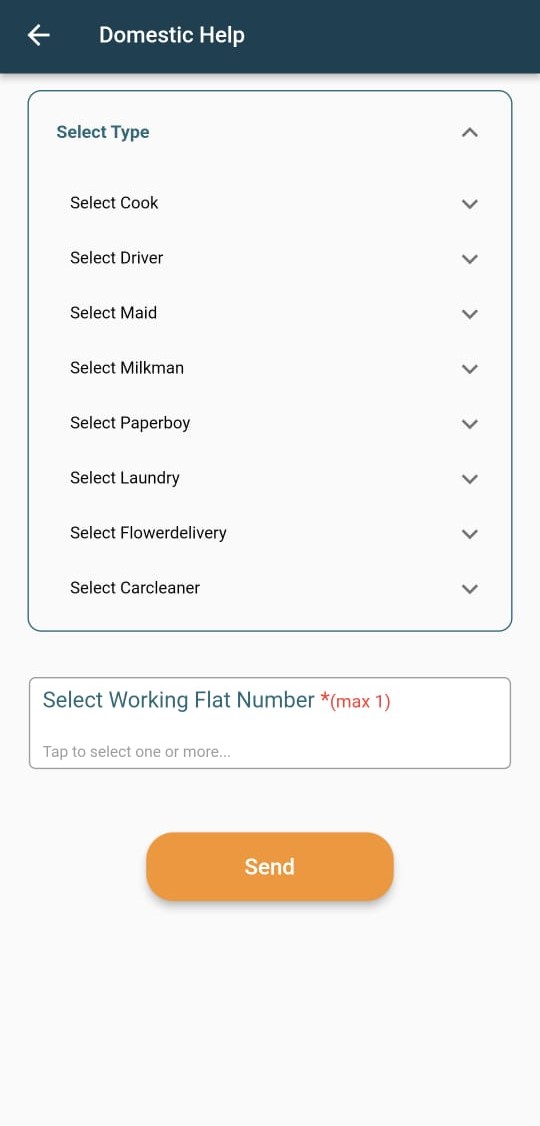Tap the Select Carcleaner label
This screenshot has height=1126, width=540.
(135, 587)
